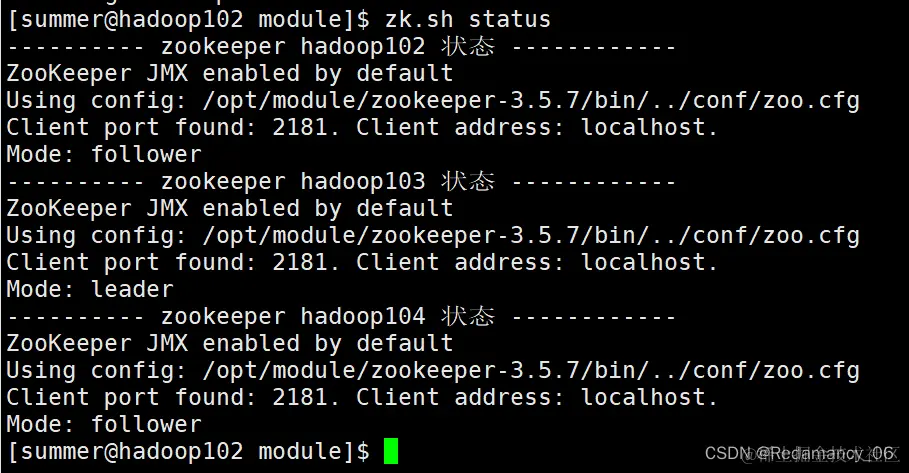The image size is (909, 473).
Task: Click the CSDN watermark text
Action: point(801,453)
